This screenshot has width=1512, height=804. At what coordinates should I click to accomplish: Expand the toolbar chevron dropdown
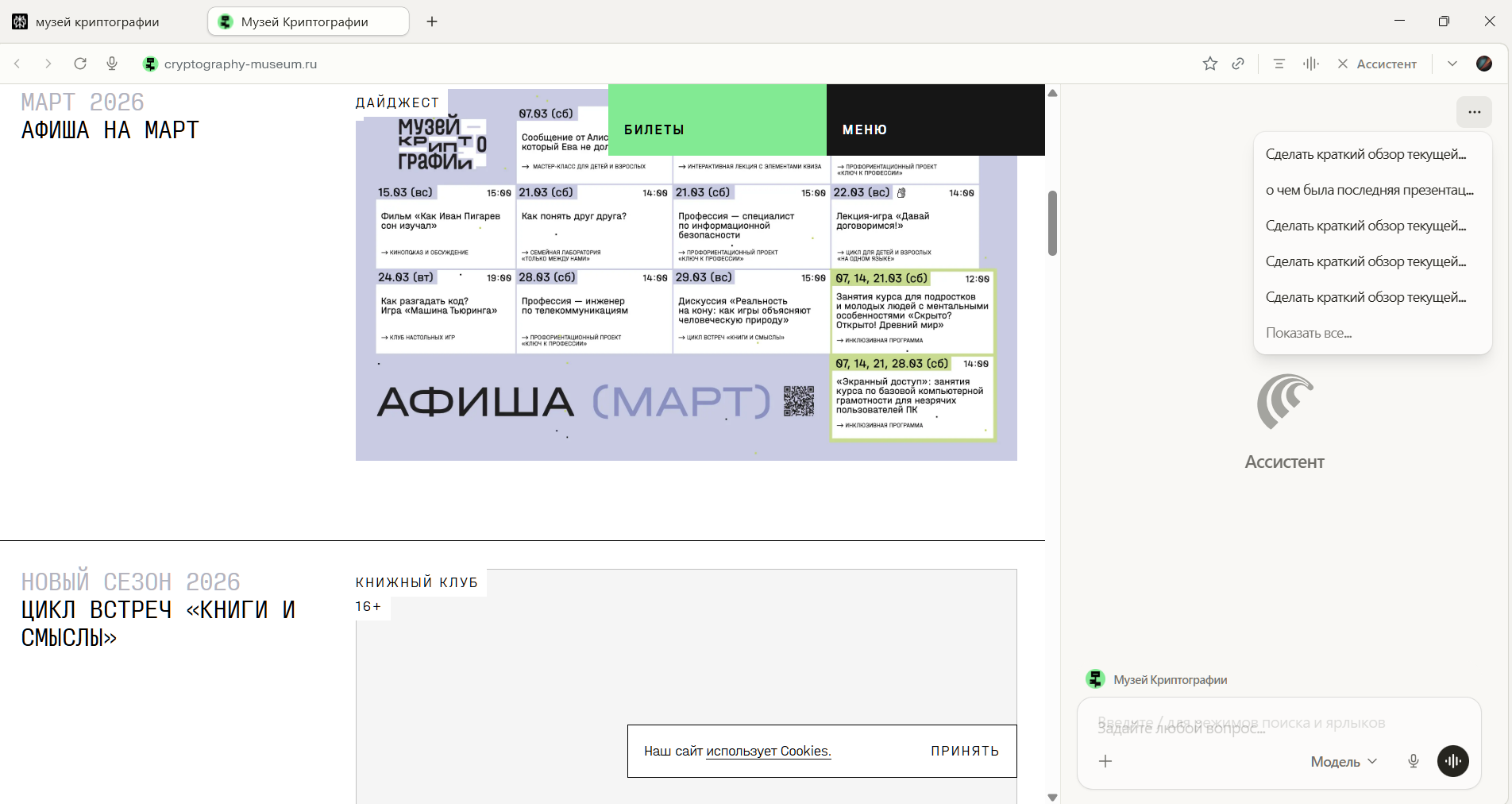coord(1452,64)
